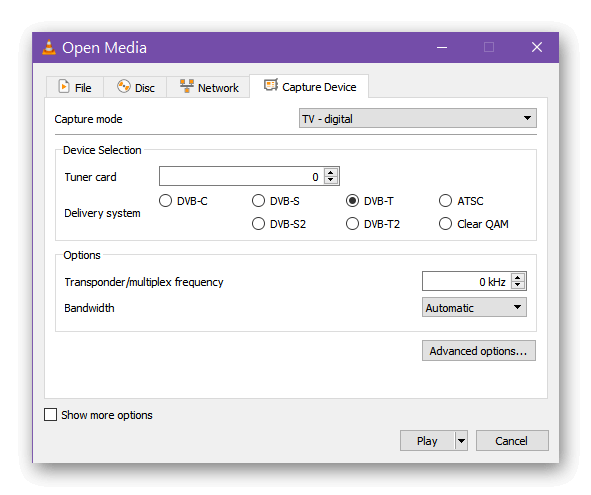Decrease the Tuner card value with down arrow

point(331,180)
